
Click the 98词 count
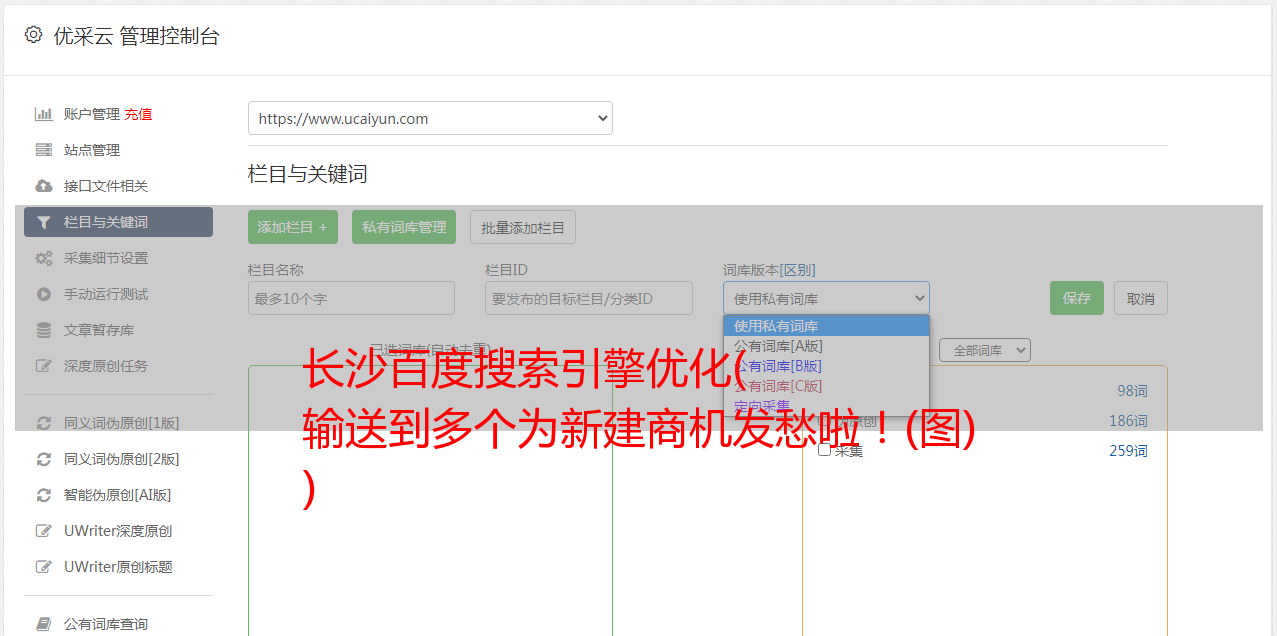coord(1132,391)
